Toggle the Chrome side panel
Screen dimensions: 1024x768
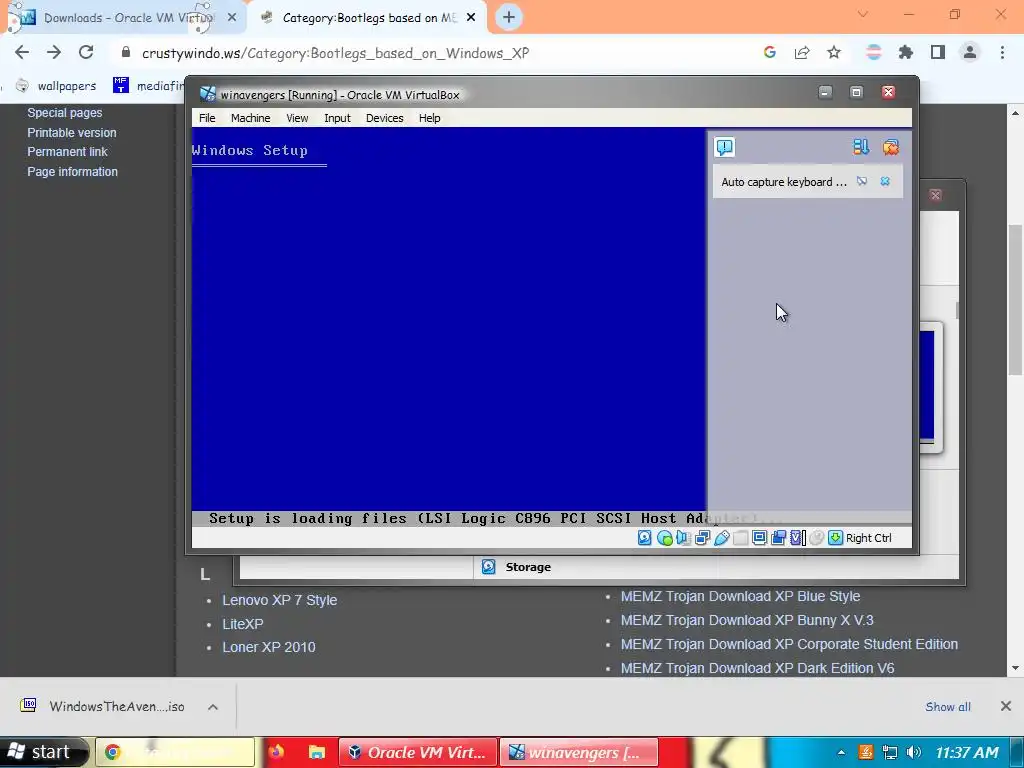click(x=938, y=53)
